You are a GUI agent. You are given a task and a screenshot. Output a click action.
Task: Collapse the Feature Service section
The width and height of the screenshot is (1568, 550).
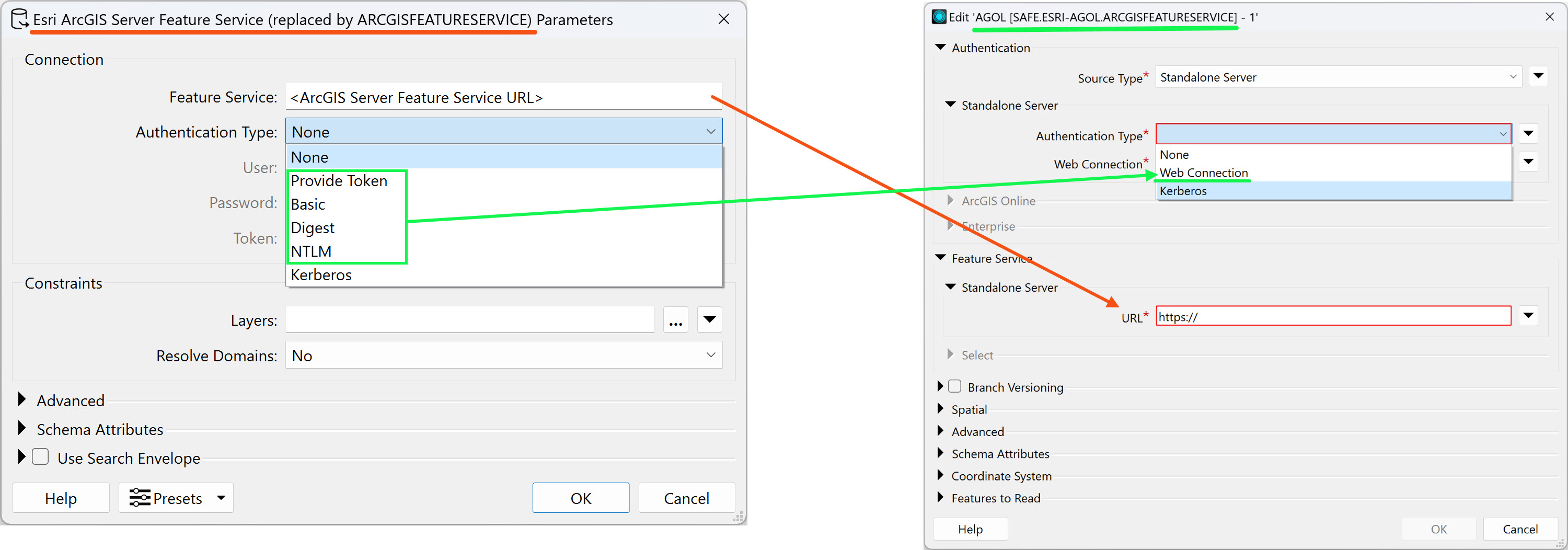click(x=940, y=258)
